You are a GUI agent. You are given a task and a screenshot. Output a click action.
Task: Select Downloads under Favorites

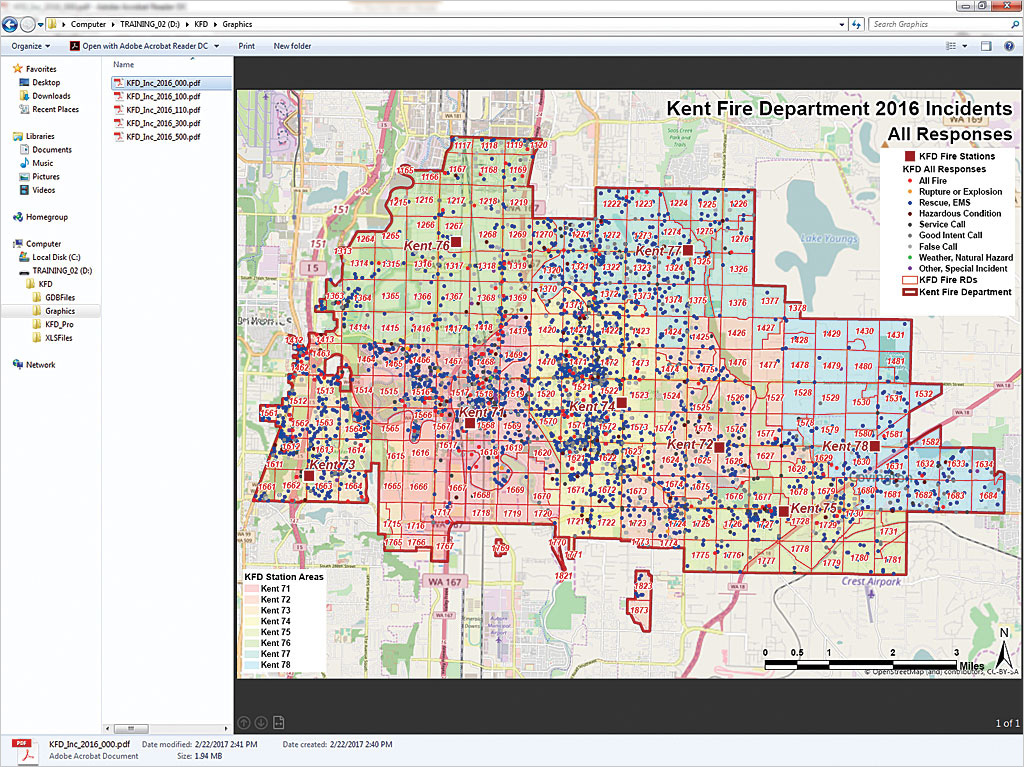pyautogui.click(x=51, y=96)
